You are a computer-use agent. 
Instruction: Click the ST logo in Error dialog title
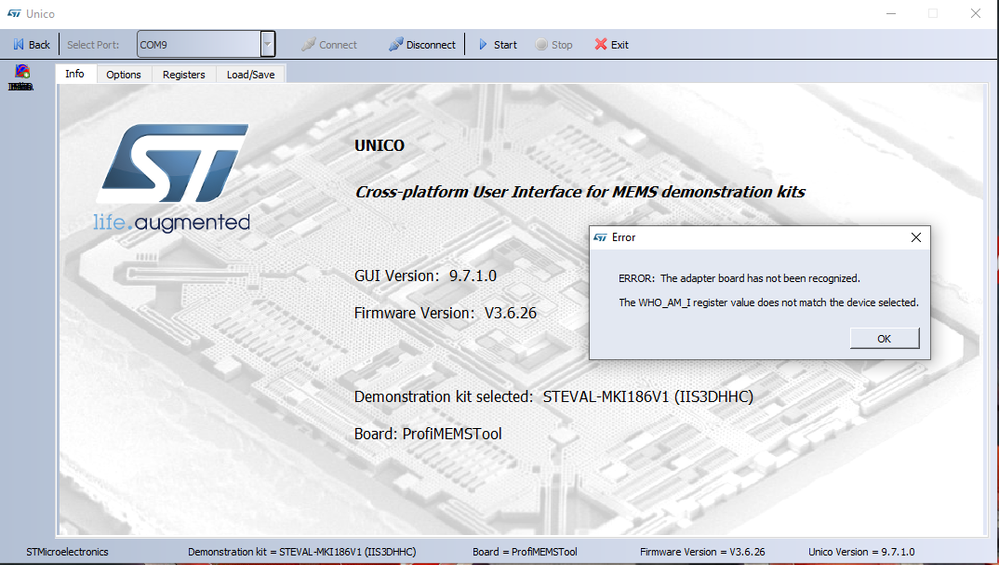click(600, 238)
